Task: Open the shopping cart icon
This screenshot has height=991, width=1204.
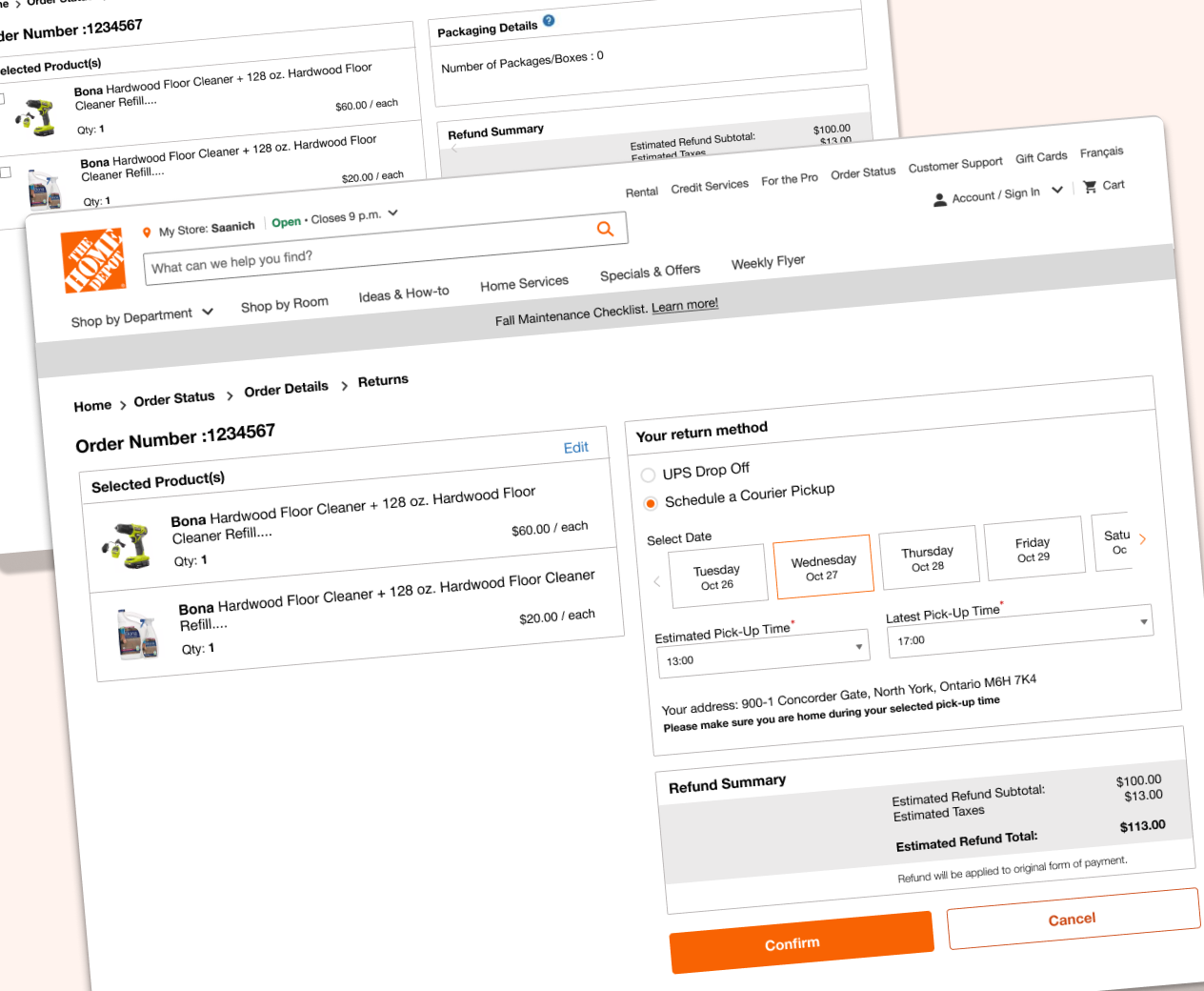Action: [x=1090, y=187]
